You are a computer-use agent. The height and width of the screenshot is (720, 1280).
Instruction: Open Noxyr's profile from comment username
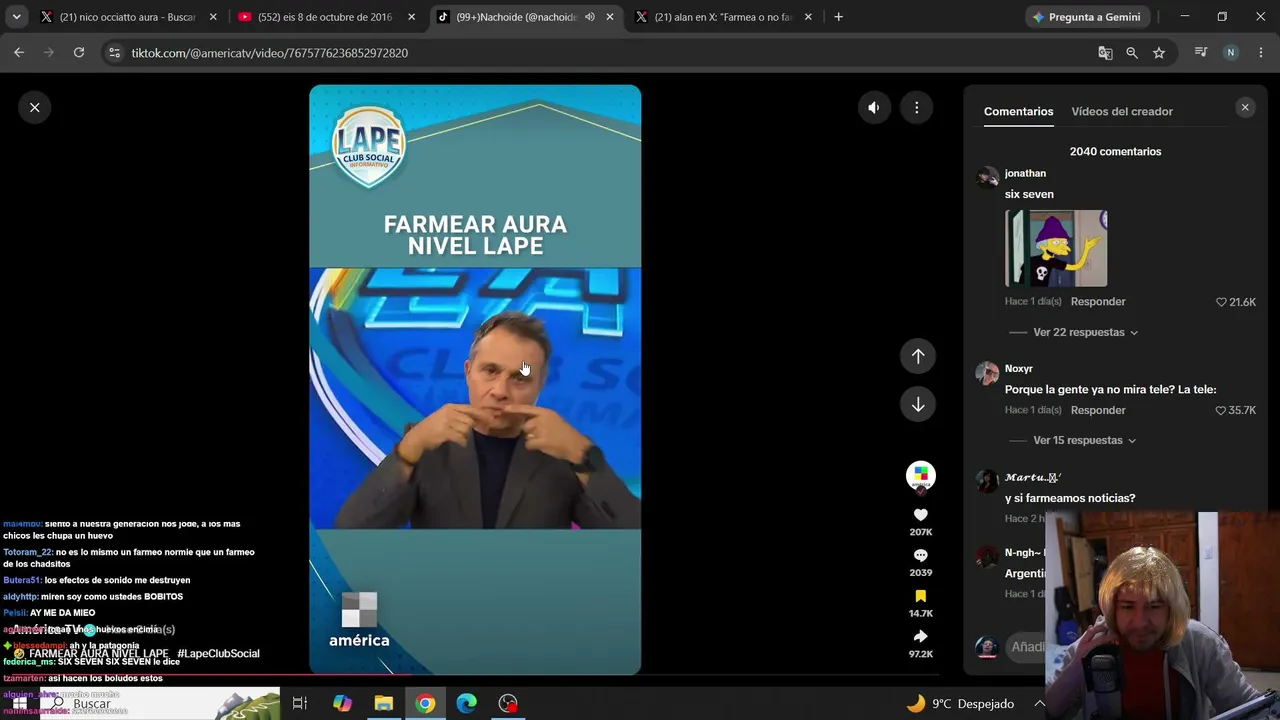click(1019, 368)
